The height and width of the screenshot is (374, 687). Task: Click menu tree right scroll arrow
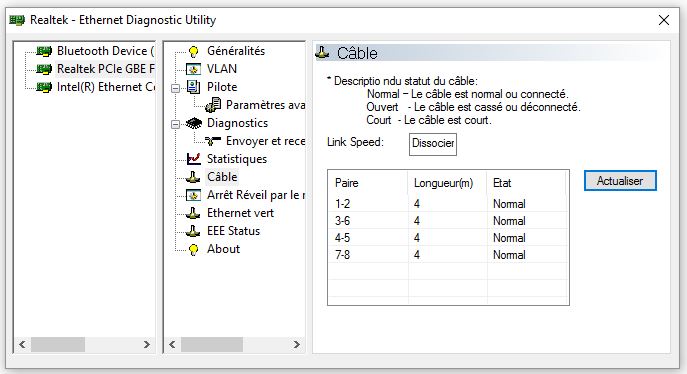tap(297, 345)
